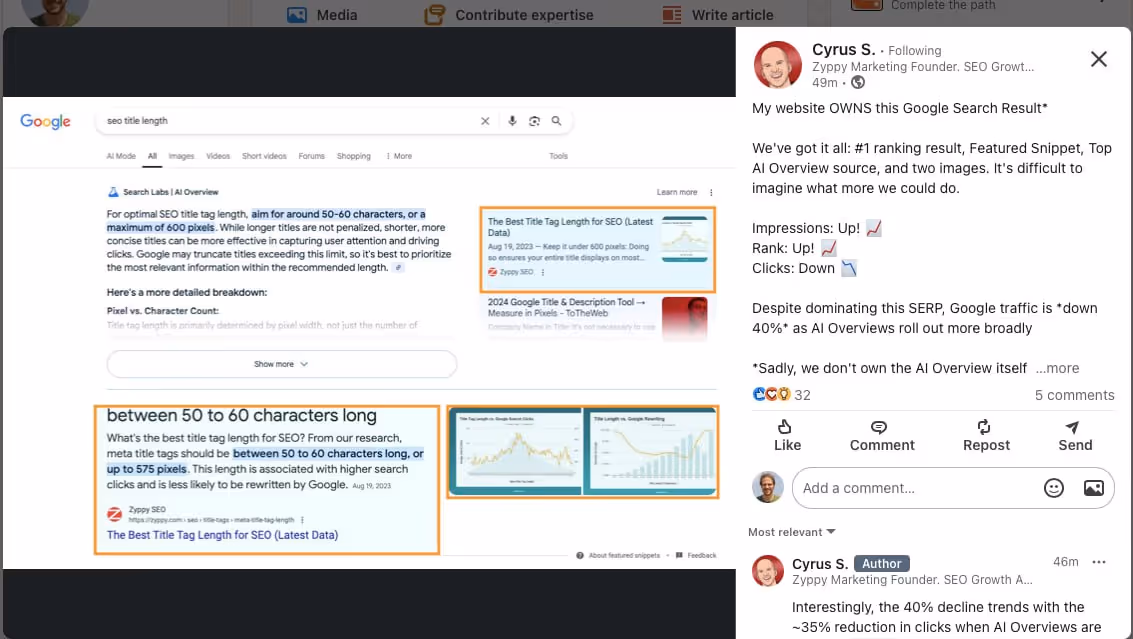Open The Best Title Tag Length link
The height and width of the screenshot is (639, 1133).
click(x=223, y=535)
